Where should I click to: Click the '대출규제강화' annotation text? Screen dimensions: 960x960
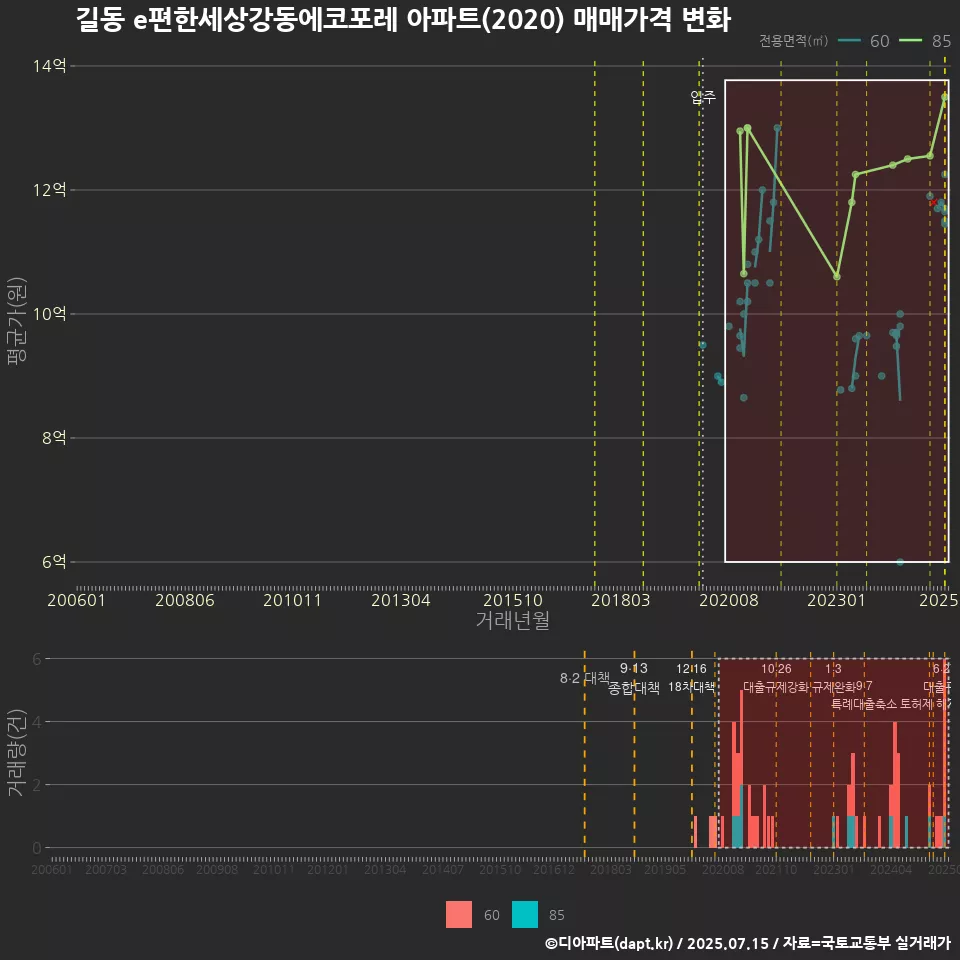776,687
